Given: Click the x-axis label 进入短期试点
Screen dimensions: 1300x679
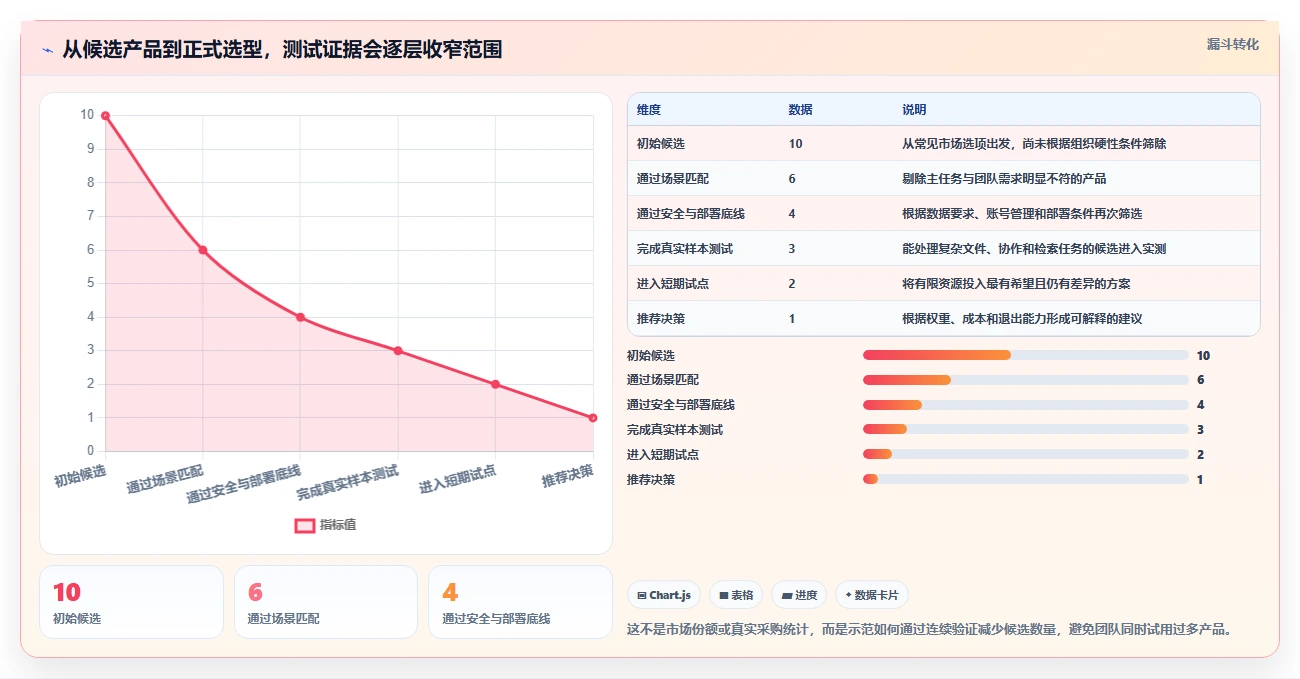Looking at the screenshot, I should (458, 480).
